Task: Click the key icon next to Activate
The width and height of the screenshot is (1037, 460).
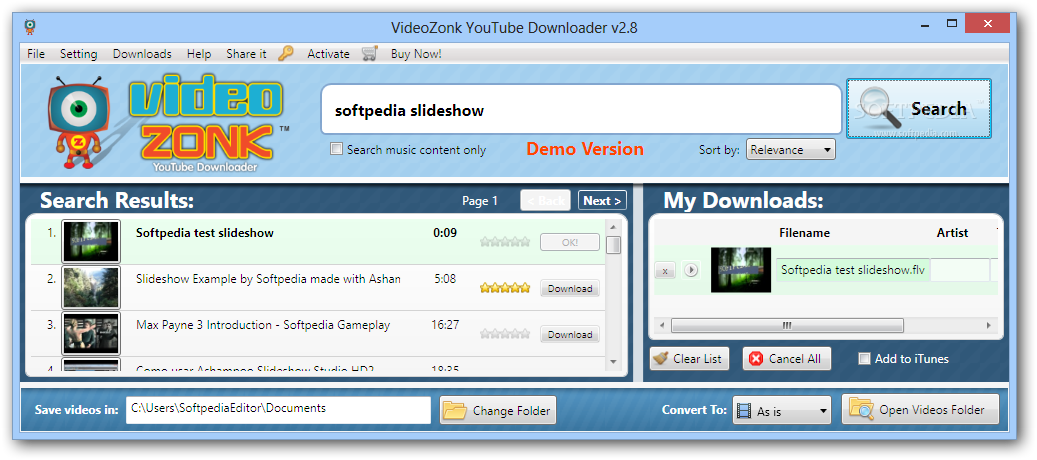Action: pyautogui.click(x=286, y=54)
